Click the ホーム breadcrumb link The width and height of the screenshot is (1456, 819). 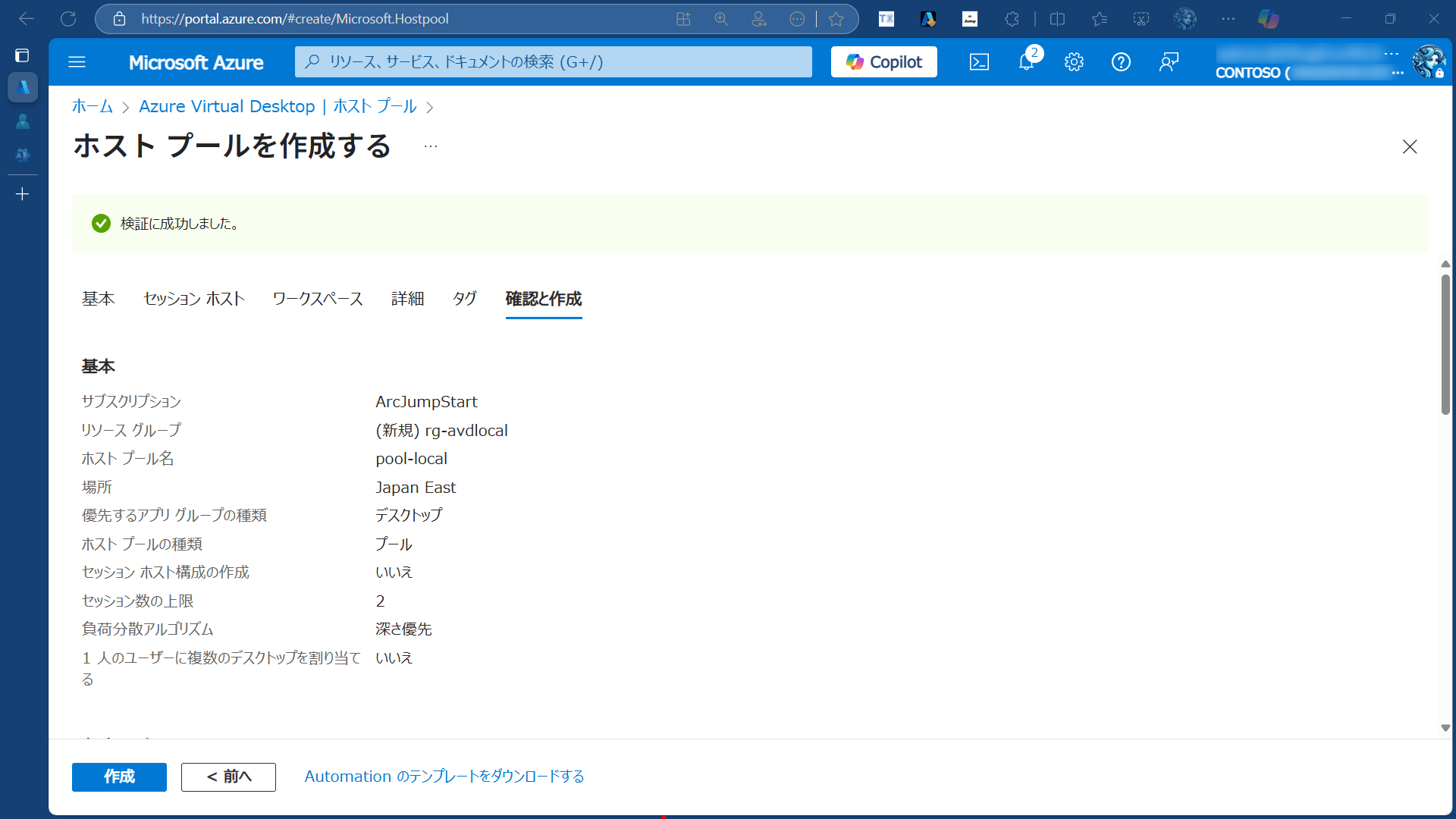point(92,107)
